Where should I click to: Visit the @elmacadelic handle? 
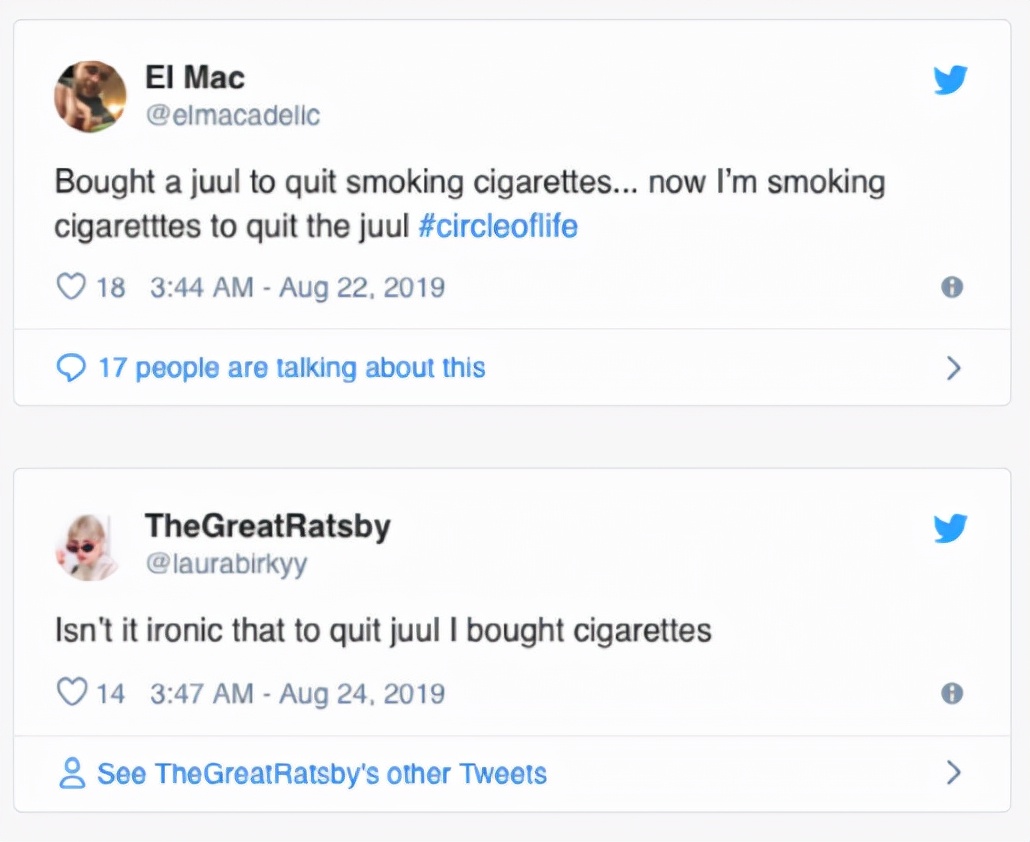click(233, 115)
